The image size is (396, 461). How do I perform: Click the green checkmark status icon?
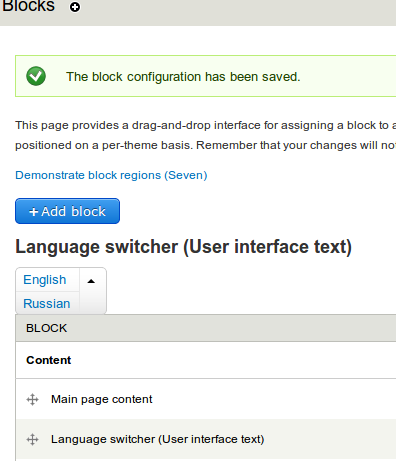[36, 76]
